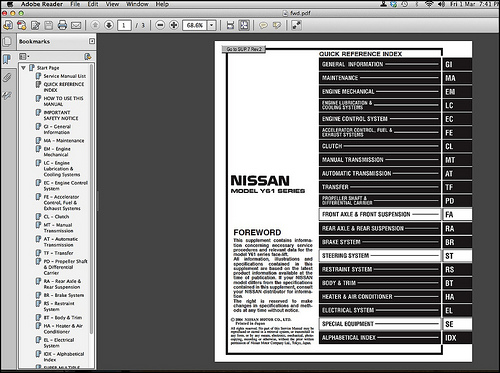Click the BR section tab
This screenshot has width=500, height=373.
[457, 242]
